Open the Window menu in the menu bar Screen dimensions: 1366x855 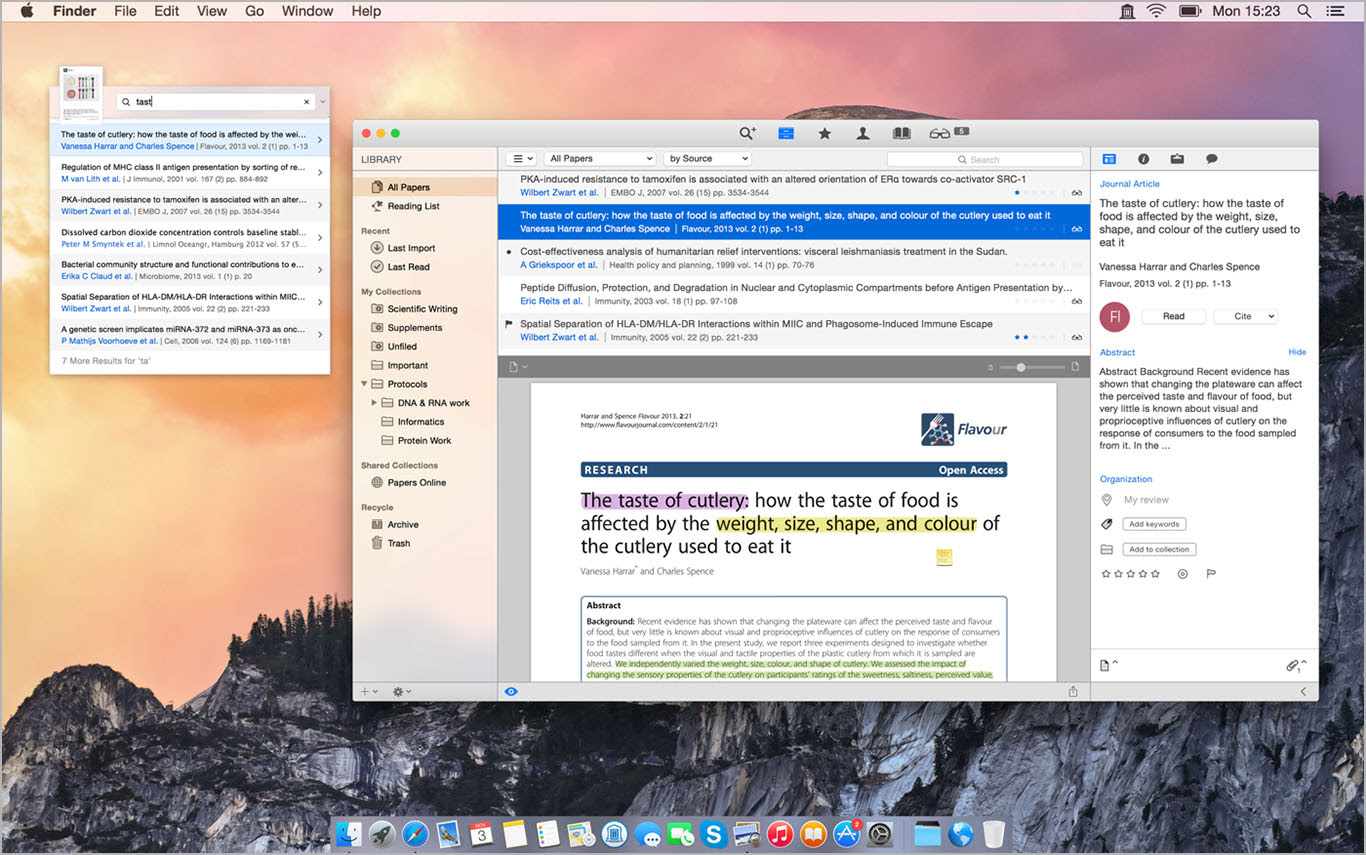click(307, 11)
